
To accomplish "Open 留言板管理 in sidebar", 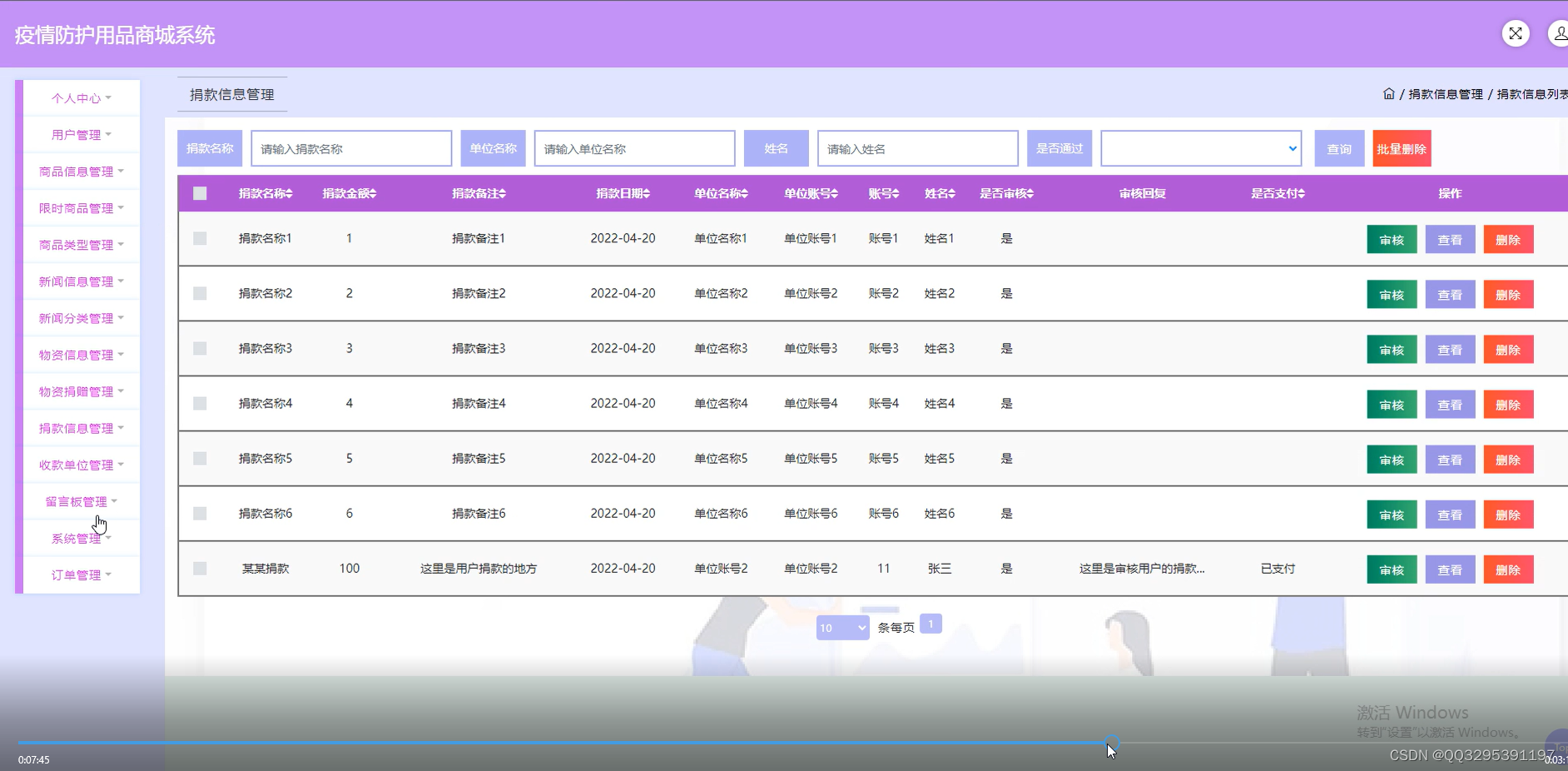I will (x=82, y=501).
